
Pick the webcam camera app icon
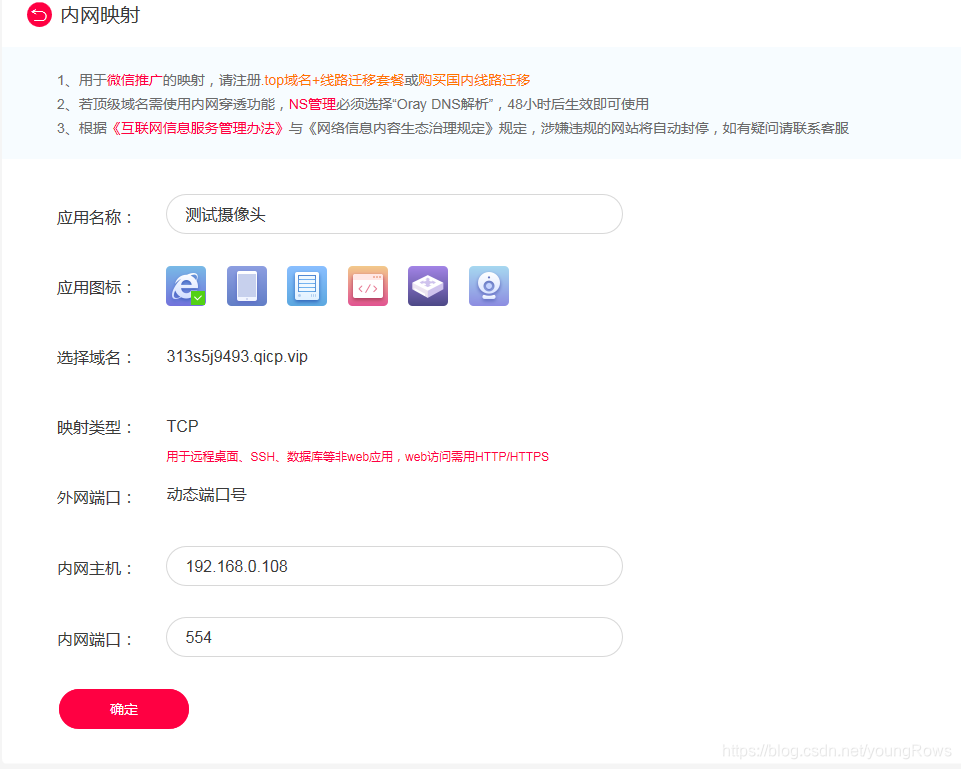click(x=488, y=286)
